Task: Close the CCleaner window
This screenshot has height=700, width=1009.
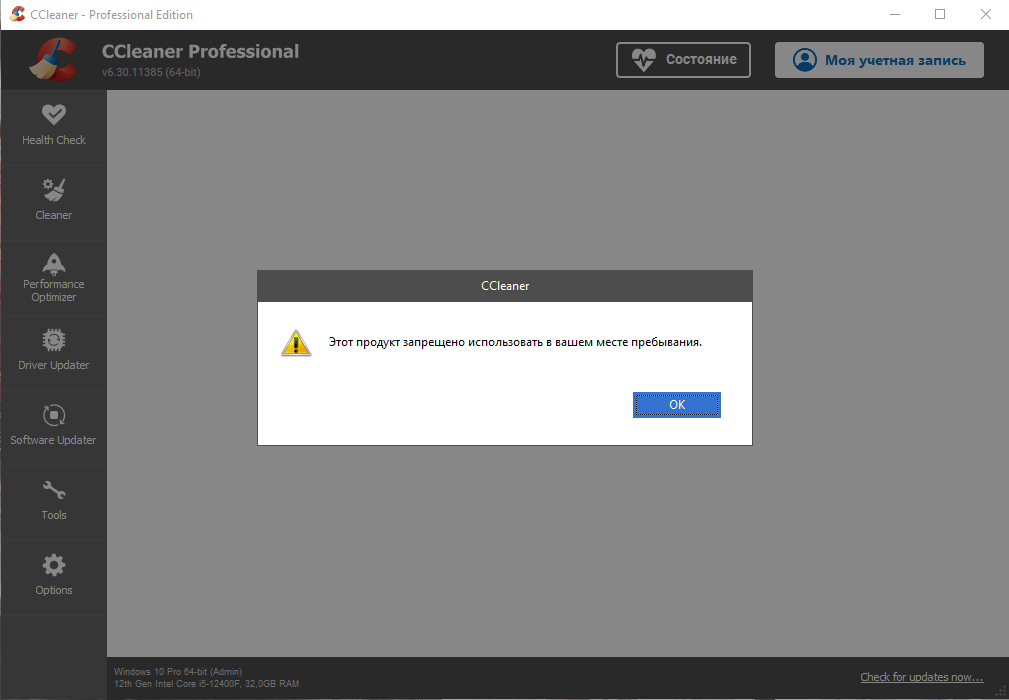Action: point(985,14)
